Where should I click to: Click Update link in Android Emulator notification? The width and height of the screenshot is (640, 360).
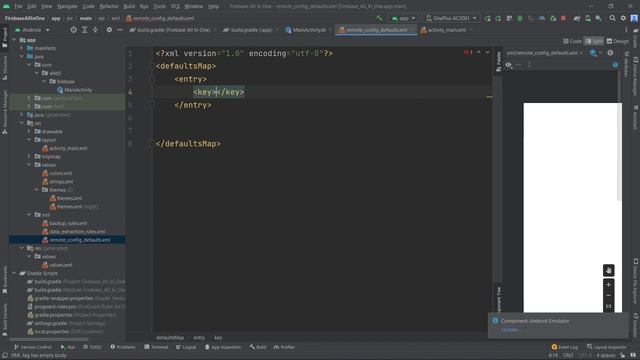[509, 329]
